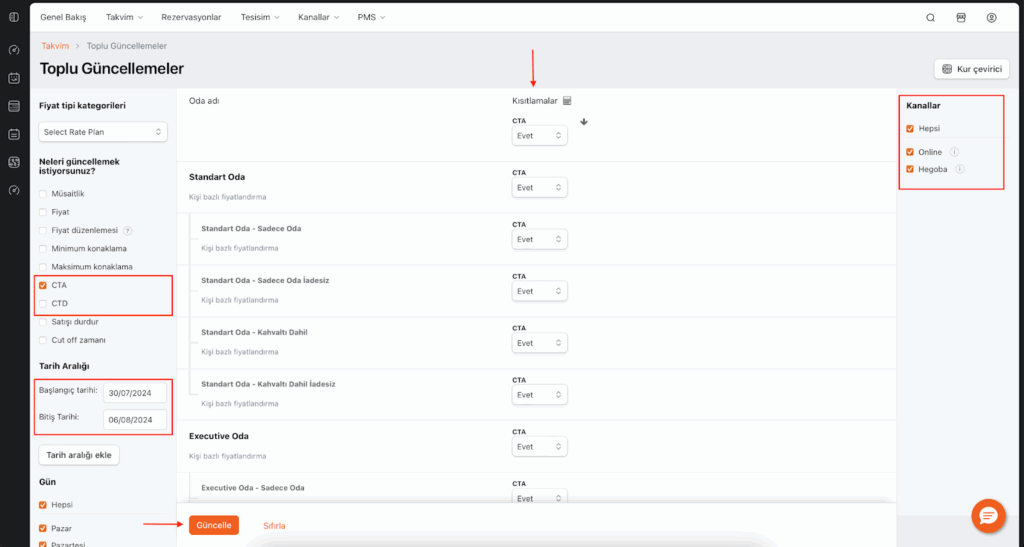Toggle the sidebar panel icon at top-left
This screenshot has height=547, width=1024.
13,17
